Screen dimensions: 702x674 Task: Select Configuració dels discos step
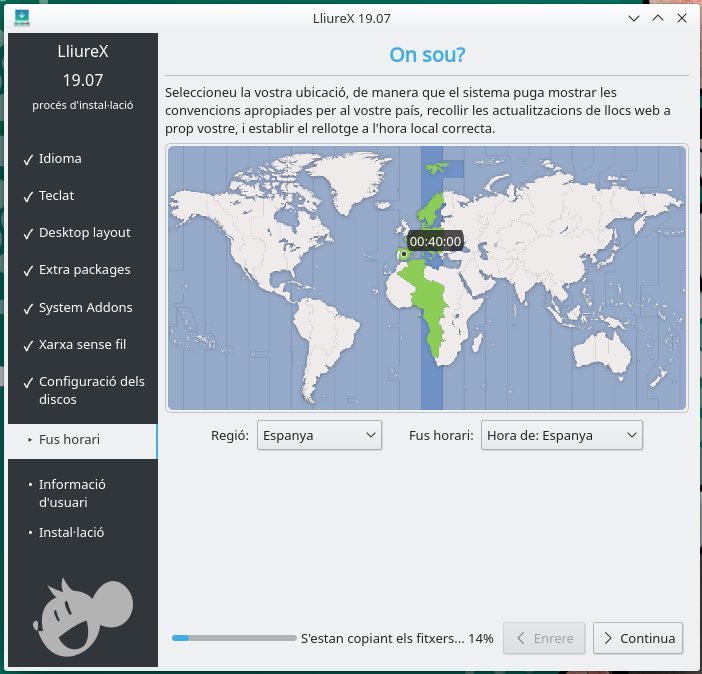92,390
